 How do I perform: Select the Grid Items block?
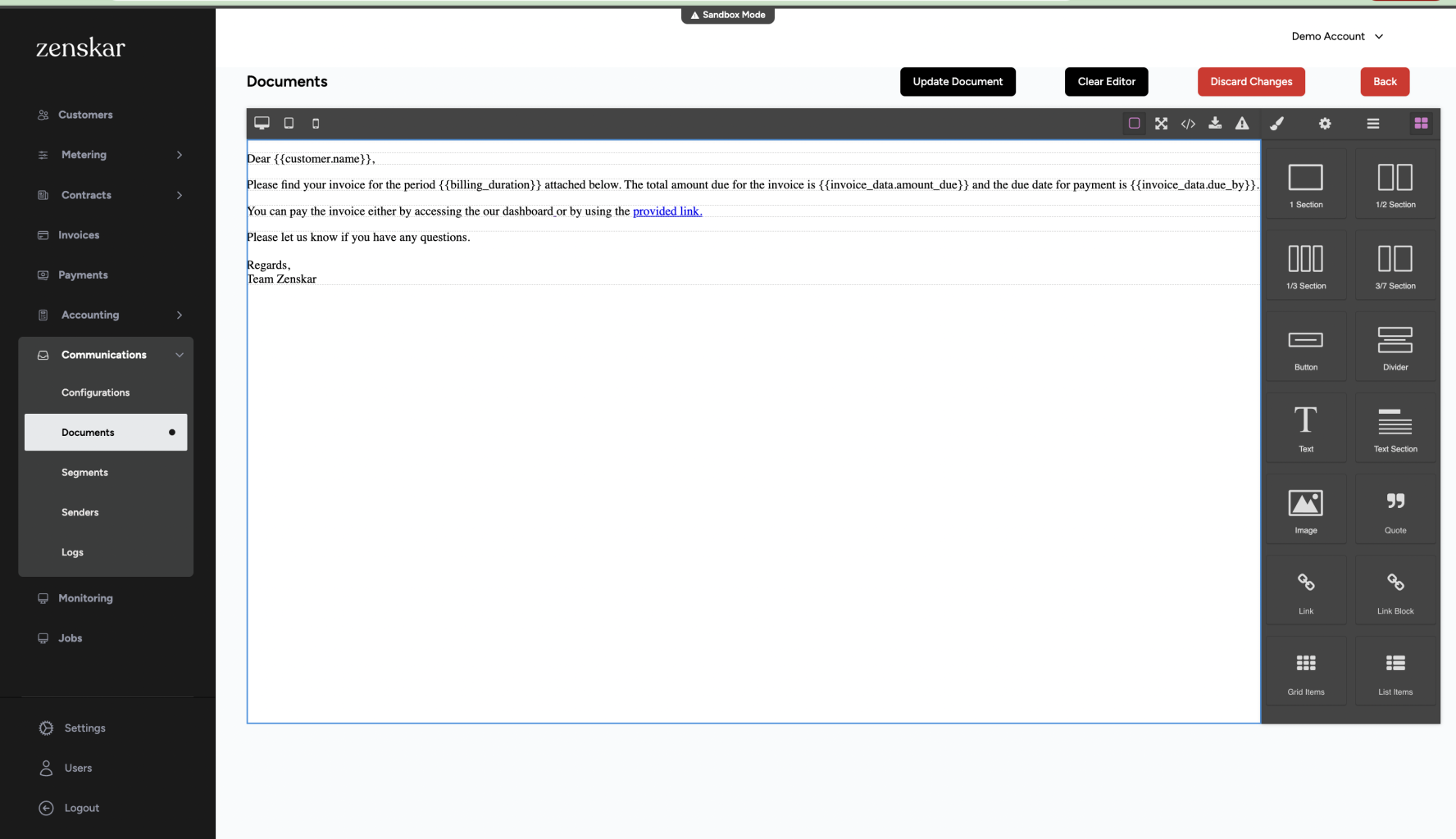click(1306, 671)
